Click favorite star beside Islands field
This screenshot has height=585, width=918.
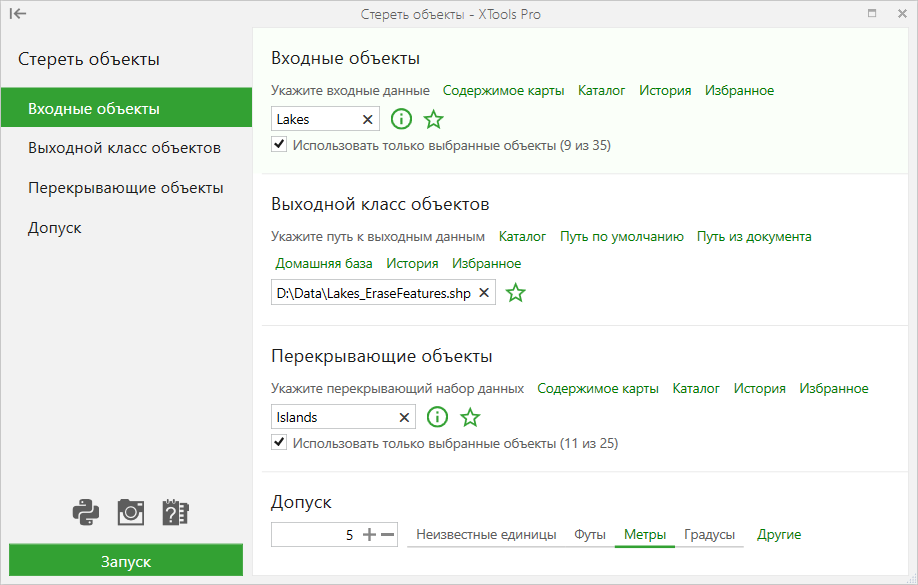point(470,417)
